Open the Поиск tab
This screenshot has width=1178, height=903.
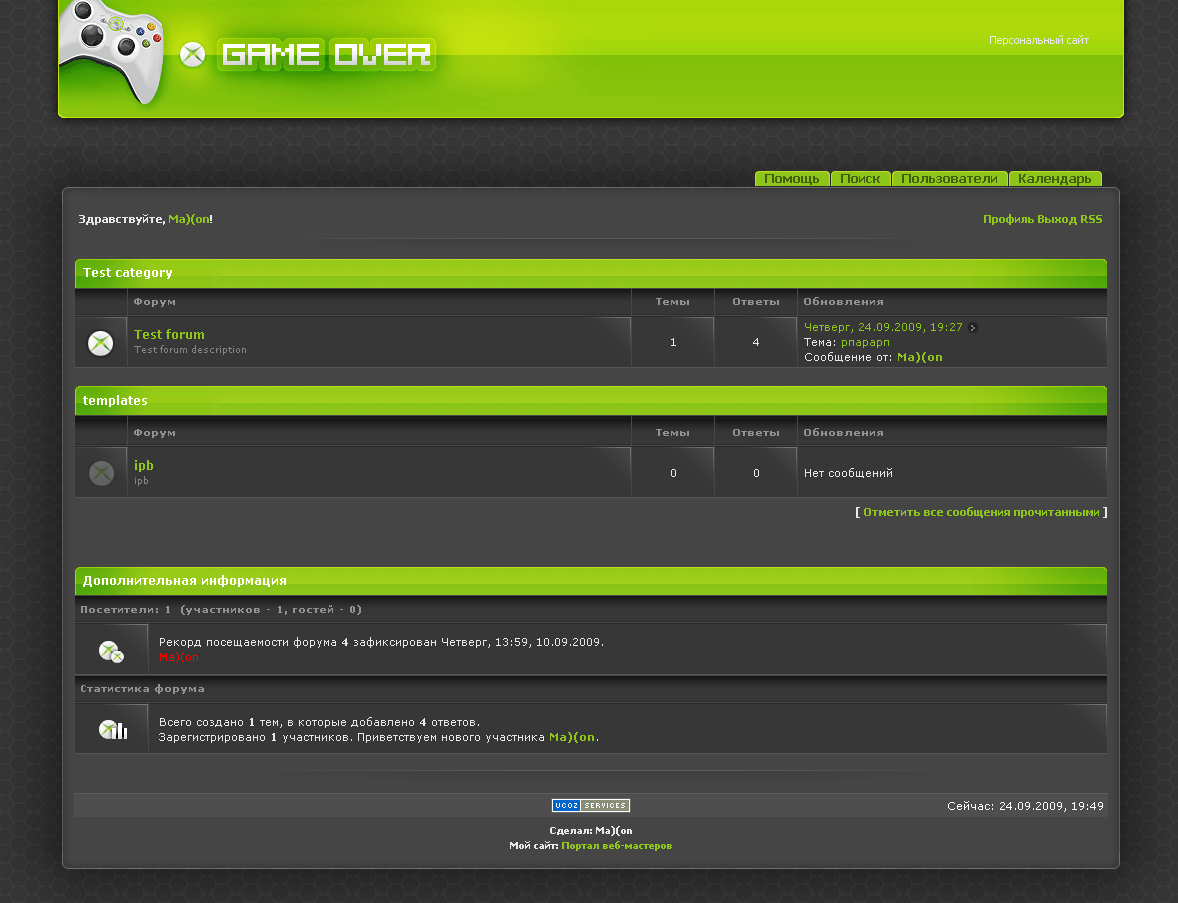[x=860, y=179]
